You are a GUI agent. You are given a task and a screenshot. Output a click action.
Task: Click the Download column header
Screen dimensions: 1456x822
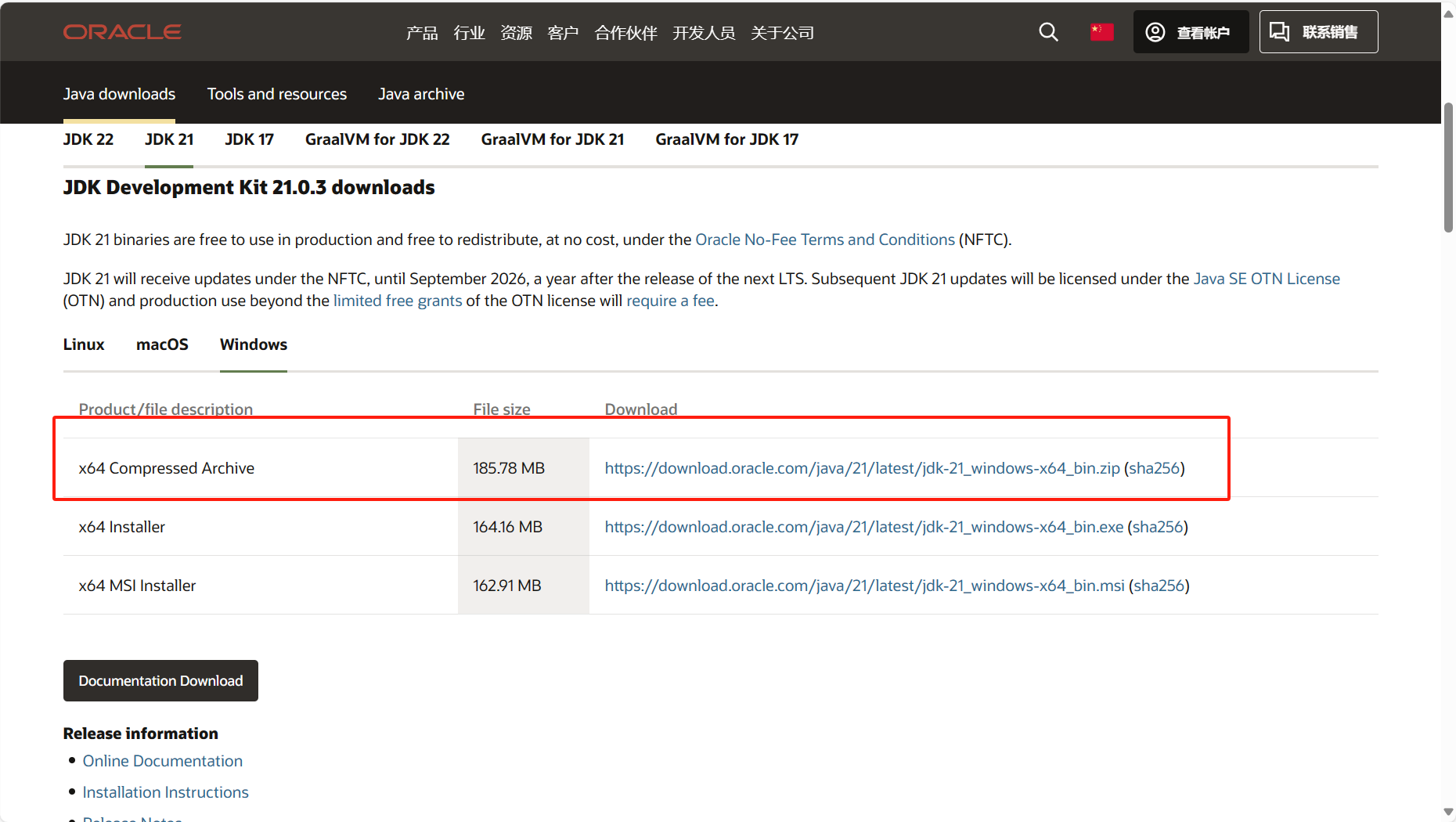[x=641, y=409]
